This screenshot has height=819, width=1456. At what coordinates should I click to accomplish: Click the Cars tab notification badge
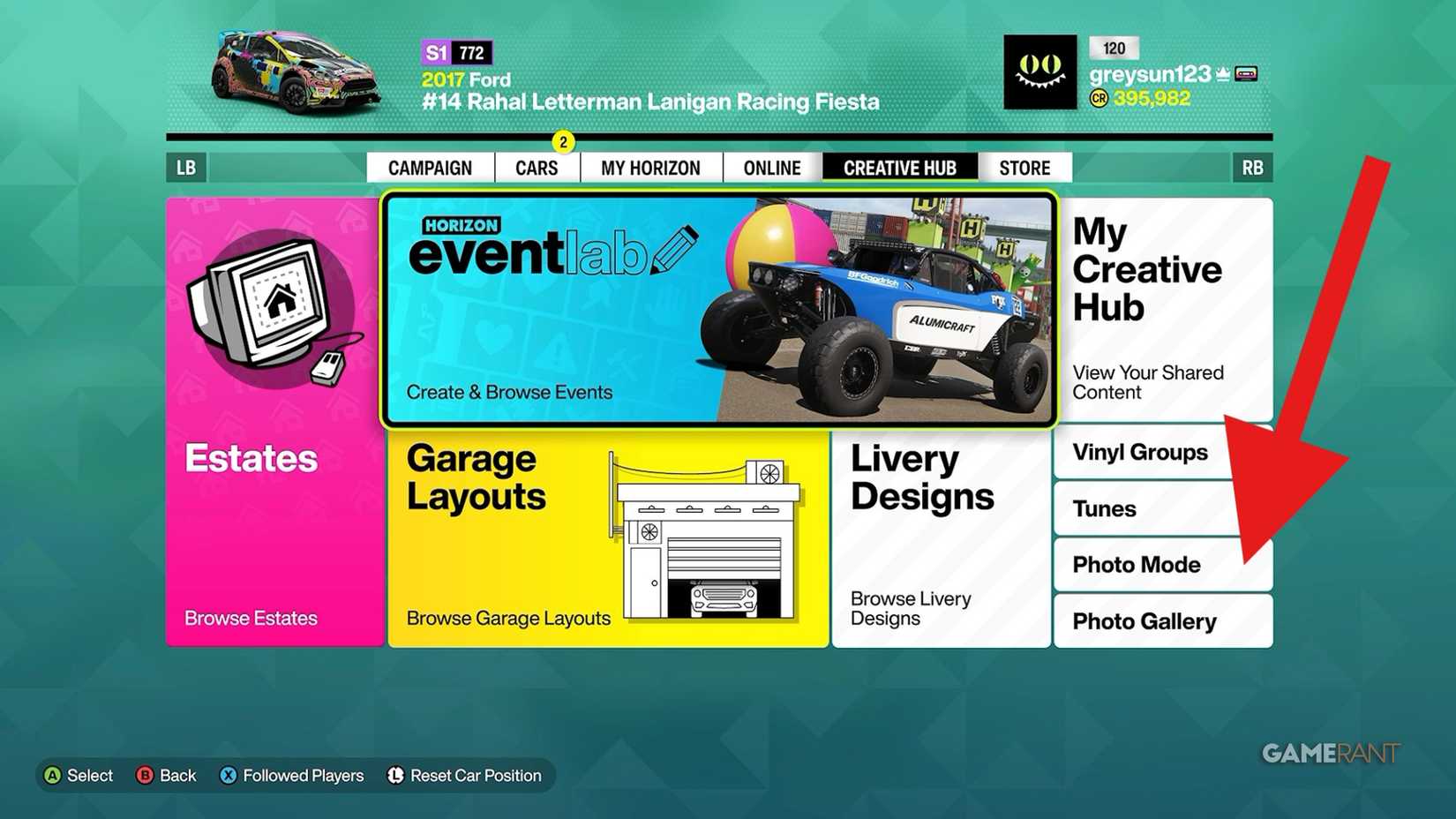pos(563,142)
